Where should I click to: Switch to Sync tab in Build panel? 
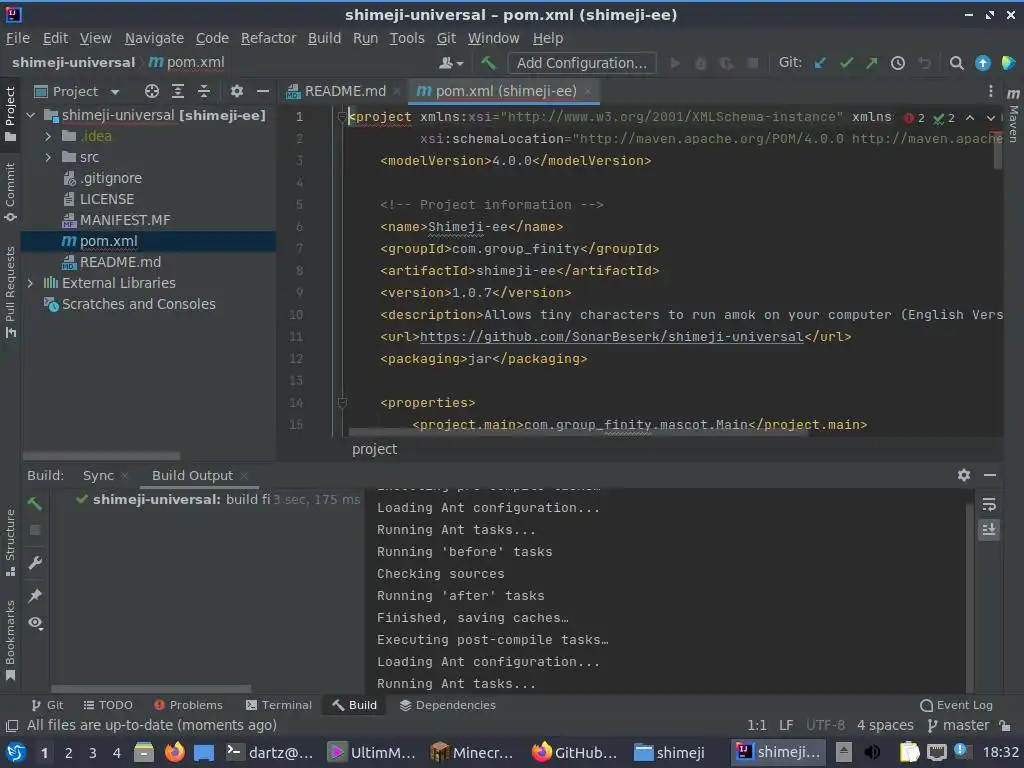click(98, 475)
